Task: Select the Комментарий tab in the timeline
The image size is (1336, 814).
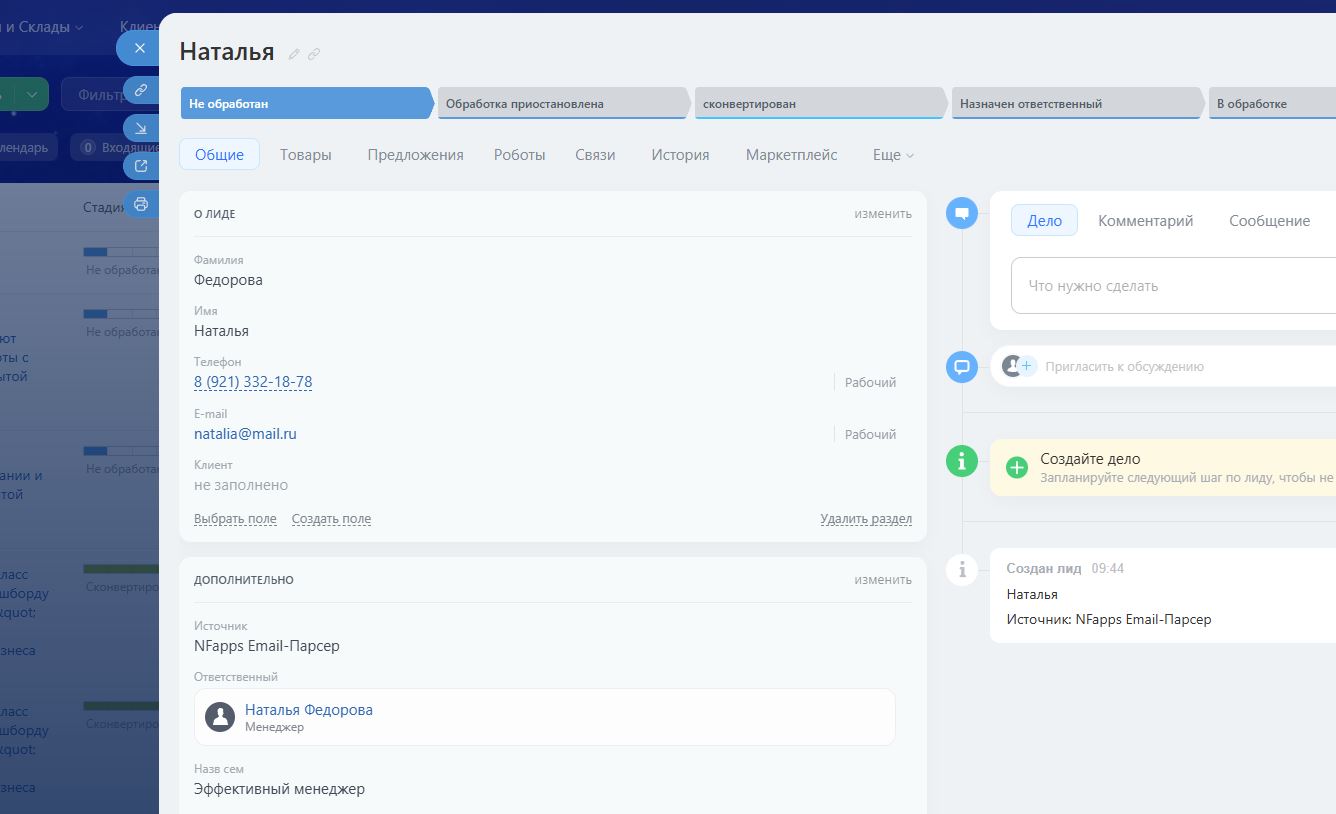Action: [1145, 221]
